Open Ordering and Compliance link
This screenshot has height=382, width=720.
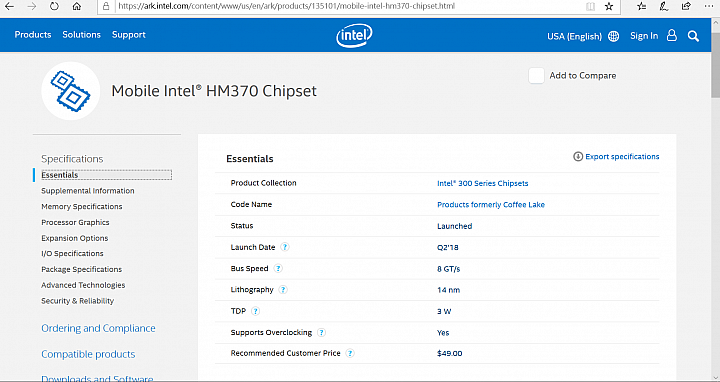pyautogui.click(x=98, y=328)
